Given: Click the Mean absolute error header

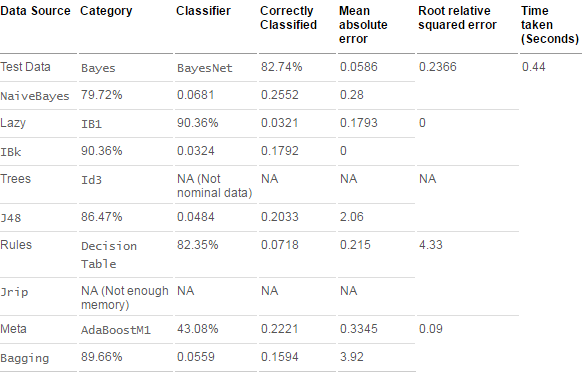Looking at the screenshot, I should 363,25.
